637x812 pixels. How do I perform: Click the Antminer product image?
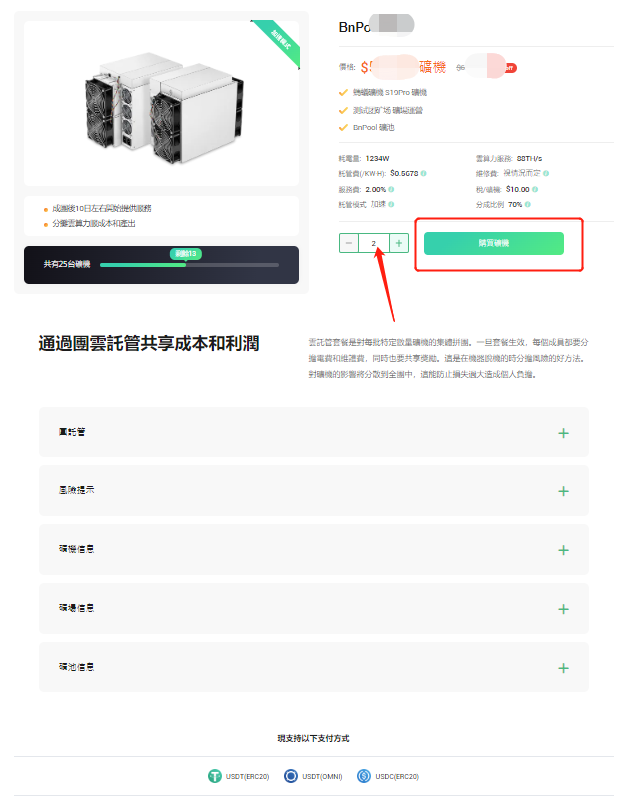[164, 107]
